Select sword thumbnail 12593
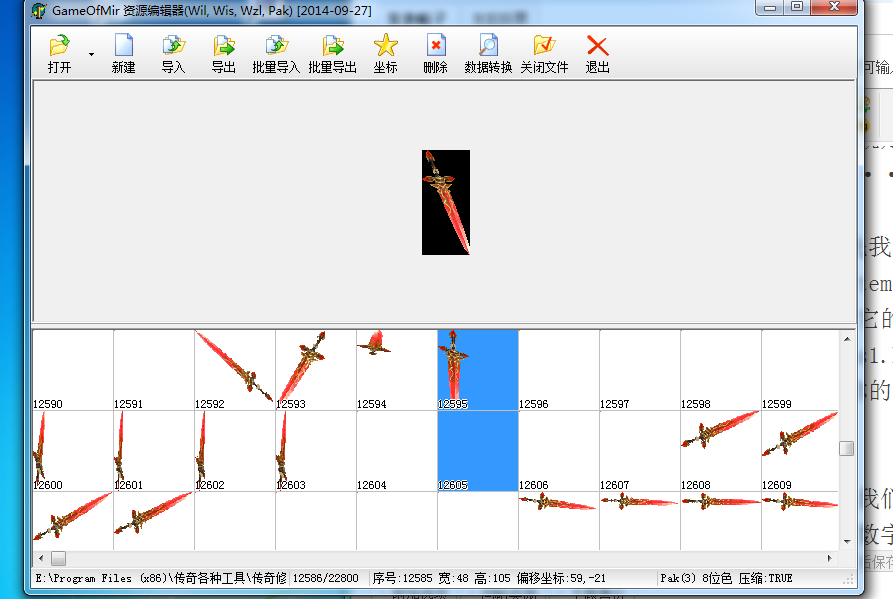The height and width of the screenshot is (599, 893). coord(316,370)
